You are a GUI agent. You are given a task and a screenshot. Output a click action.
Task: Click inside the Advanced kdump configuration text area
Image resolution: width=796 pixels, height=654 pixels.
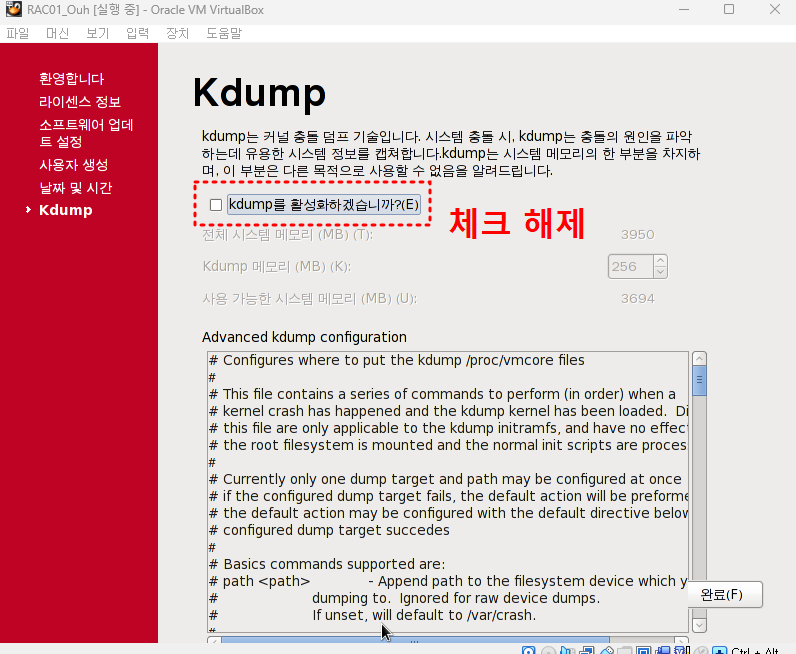tap(448, 492)
